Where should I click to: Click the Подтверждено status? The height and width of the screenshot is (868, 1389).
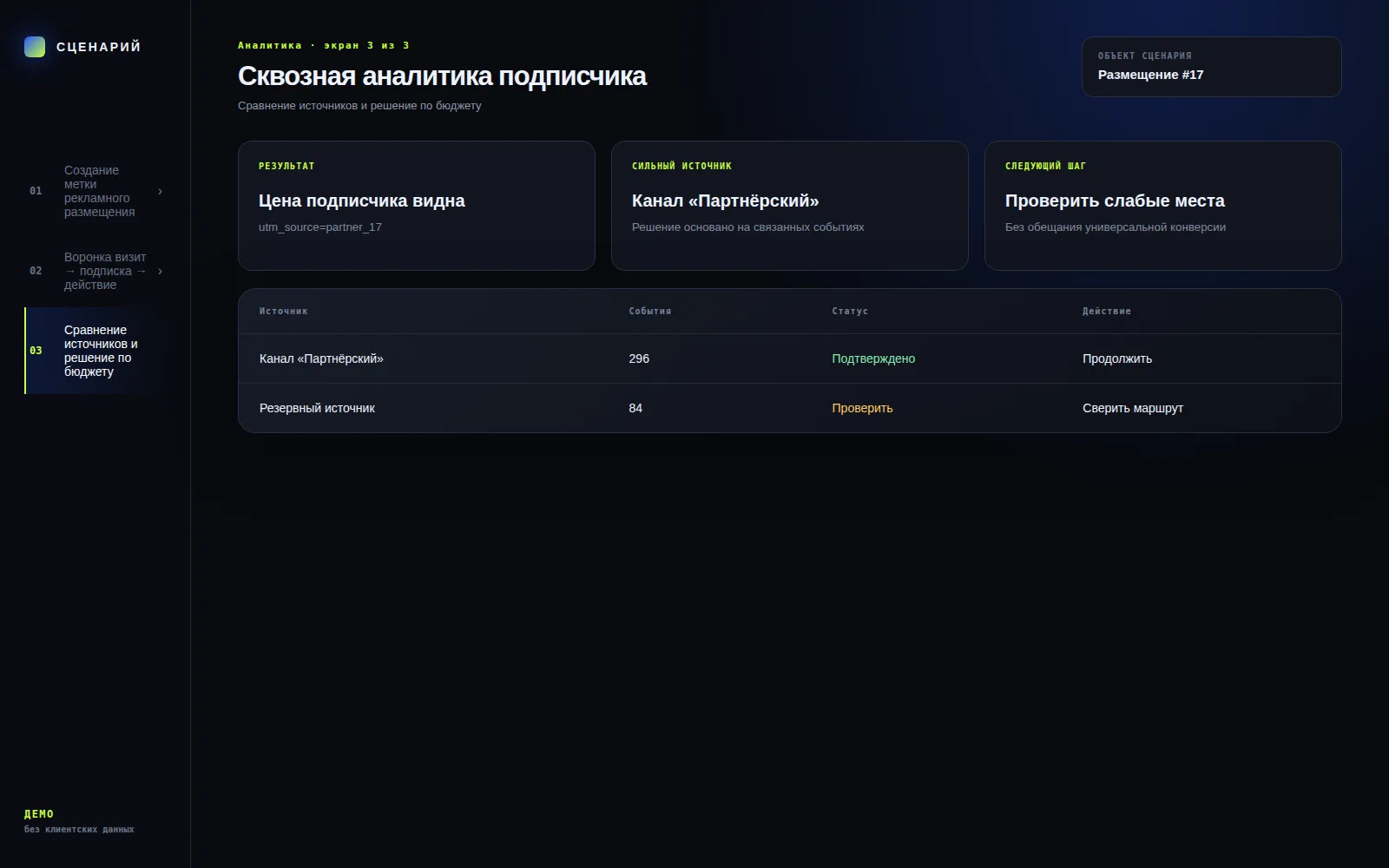(x=873, y=358)
